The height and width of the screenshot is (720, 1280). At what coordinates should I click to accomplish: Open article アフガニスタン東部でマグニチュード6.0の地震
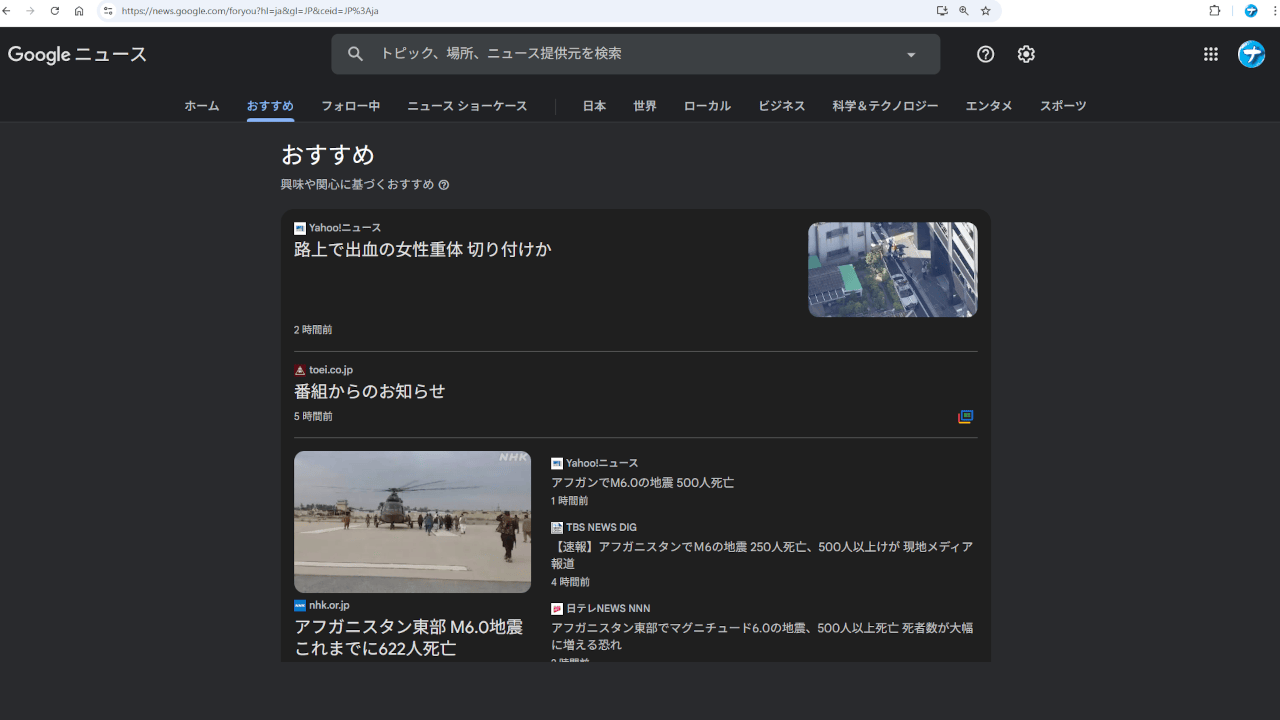pyautogui.click(x=762, y=636)
